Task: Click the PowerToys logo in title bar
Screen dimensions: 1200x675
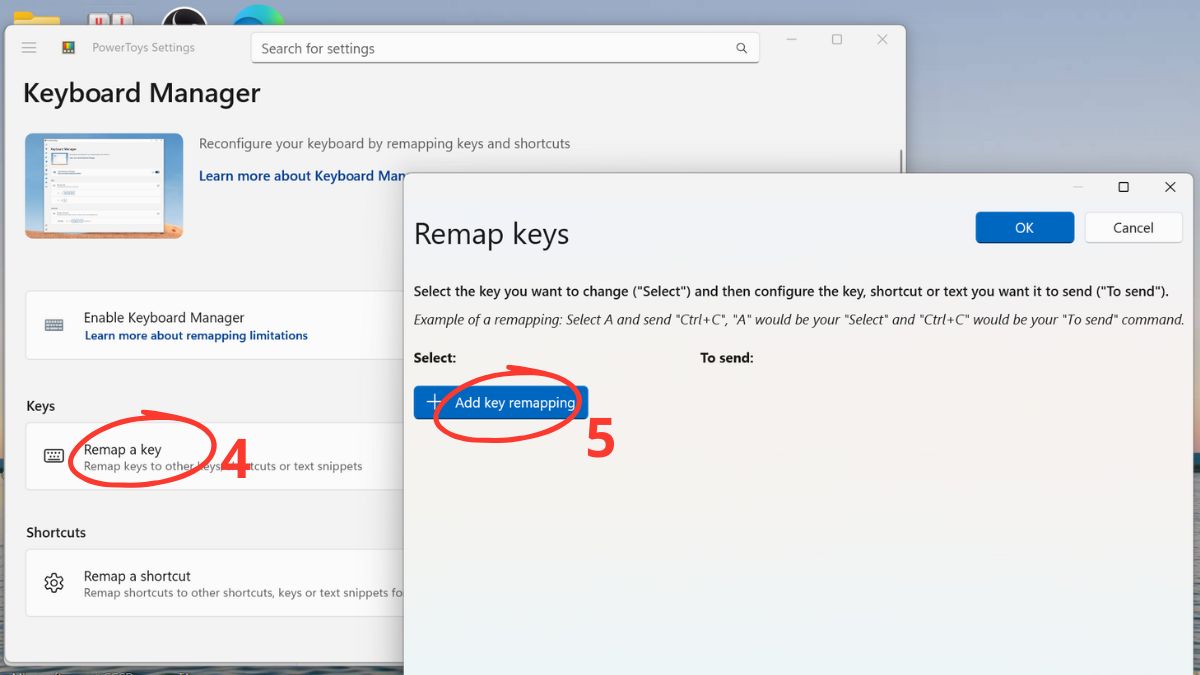Action: coord(69,48)
